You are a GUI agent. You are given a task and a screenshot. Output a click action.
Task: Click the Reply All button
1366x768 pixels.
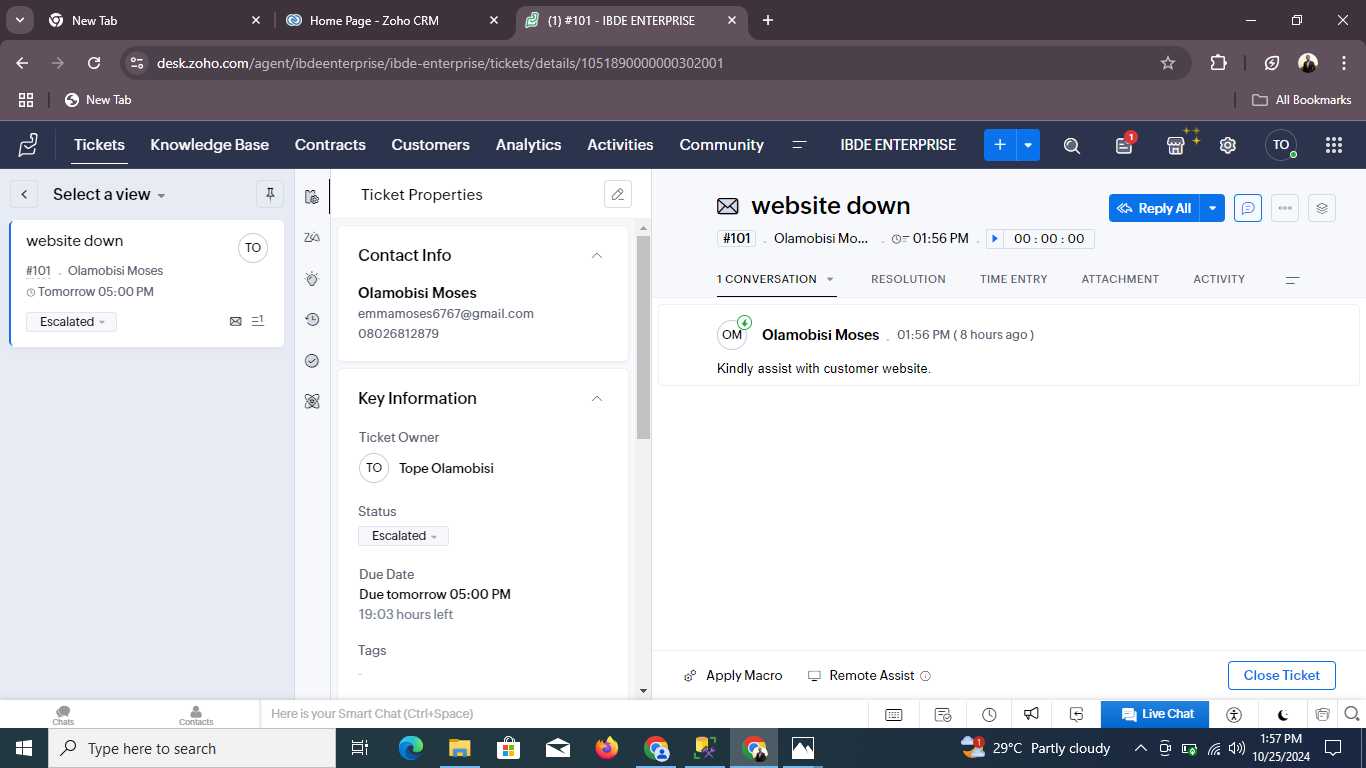(1154, 208)
